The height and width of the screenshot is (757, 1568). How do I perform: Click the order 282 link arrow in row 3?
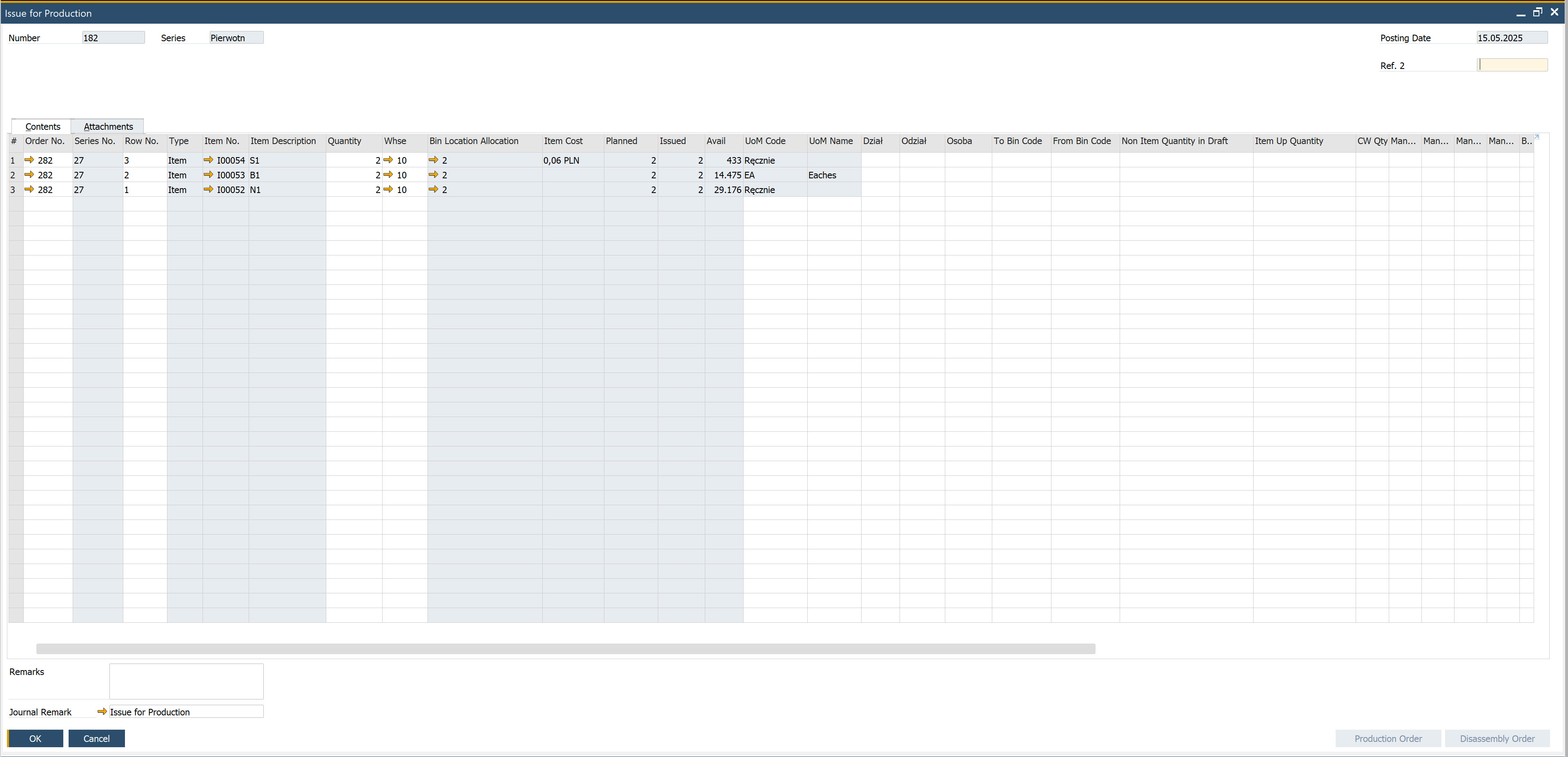[x=29, y=189]
